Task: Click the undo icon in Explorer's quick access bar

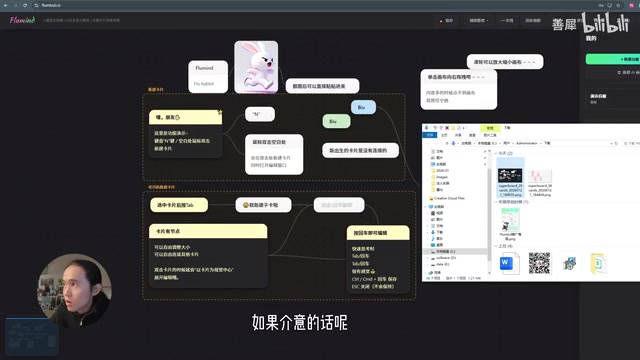Action: click(435, 128)
